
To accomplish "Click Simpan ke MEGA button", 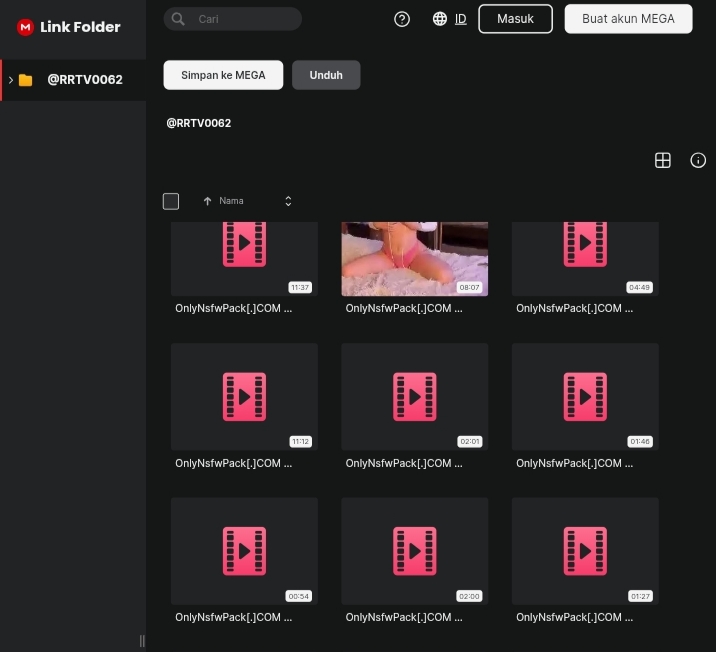I will click(223, 75).
